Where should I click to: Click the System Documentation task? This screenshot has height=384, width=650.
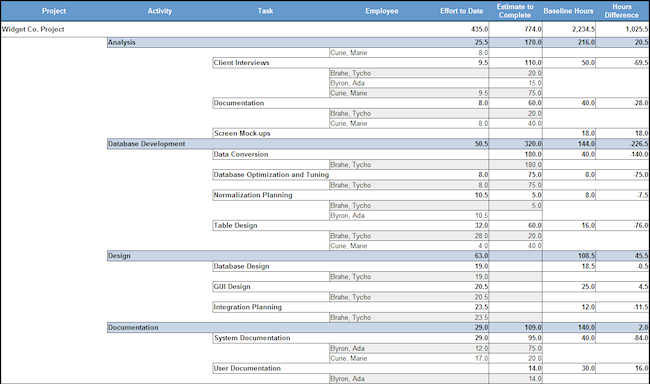[x=252, y=338]
